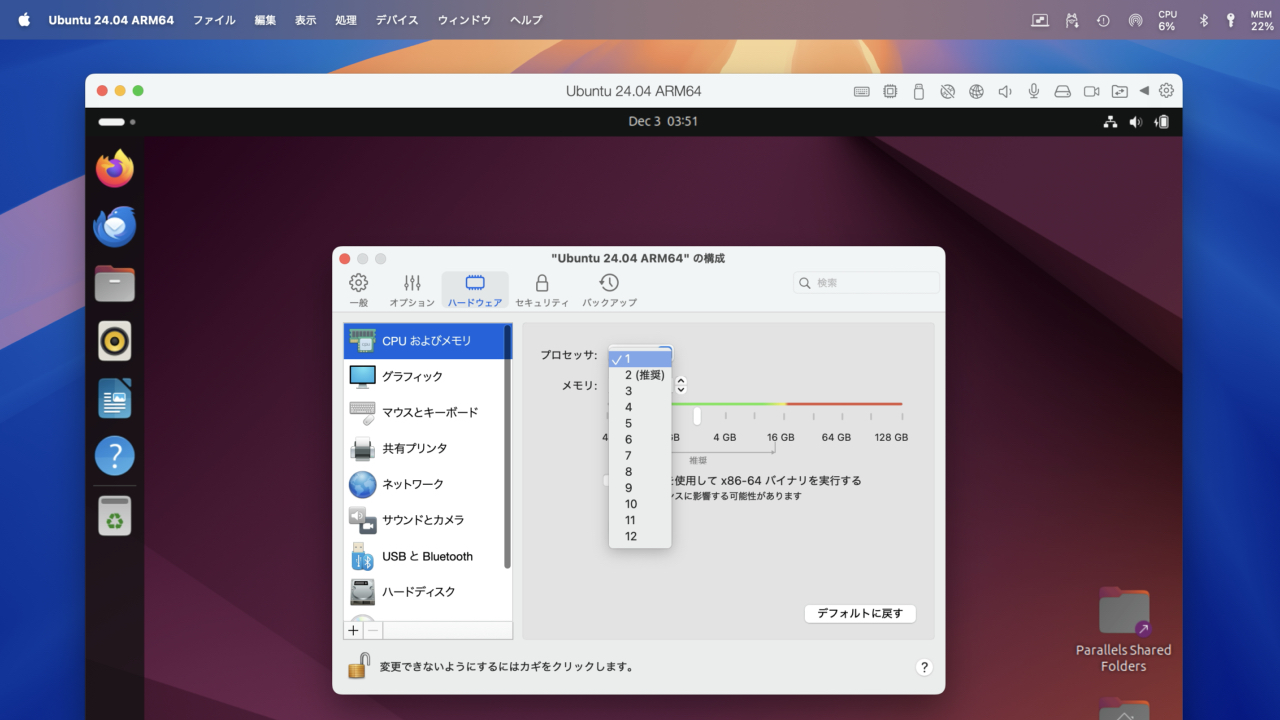Open Help from the Ubuntu dock
Screen dimensions: 1280x720
pyautogui.click(x=115, y=456)
